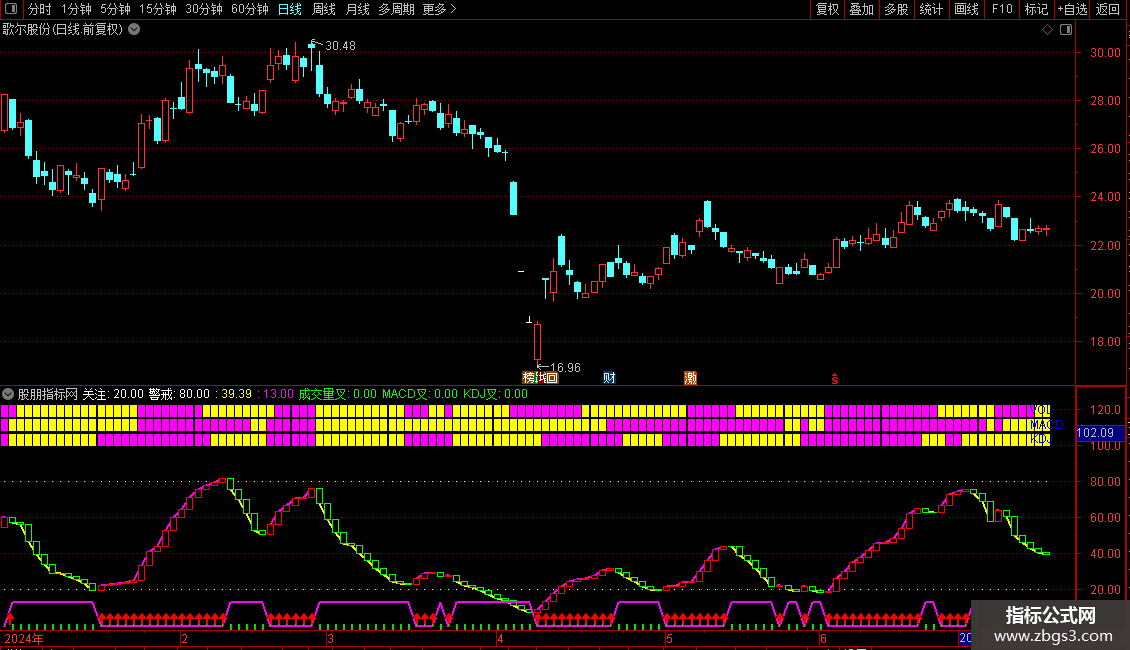The height and width of the screenshot is (650, 1130).
Task: Switch to 分时 intraday view
Action: (x=40, y=9)
